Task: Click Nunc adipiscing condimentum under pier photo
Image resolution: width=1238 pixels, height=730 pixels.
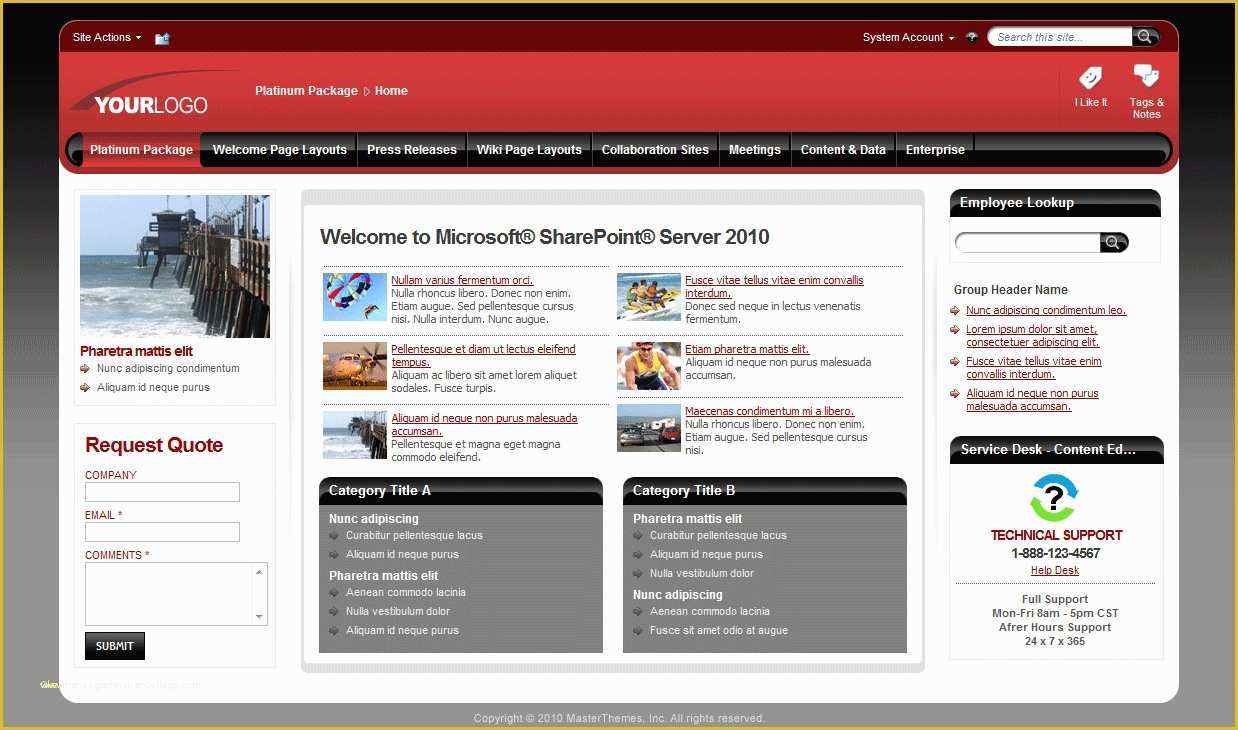Action: tap(168, 369)
